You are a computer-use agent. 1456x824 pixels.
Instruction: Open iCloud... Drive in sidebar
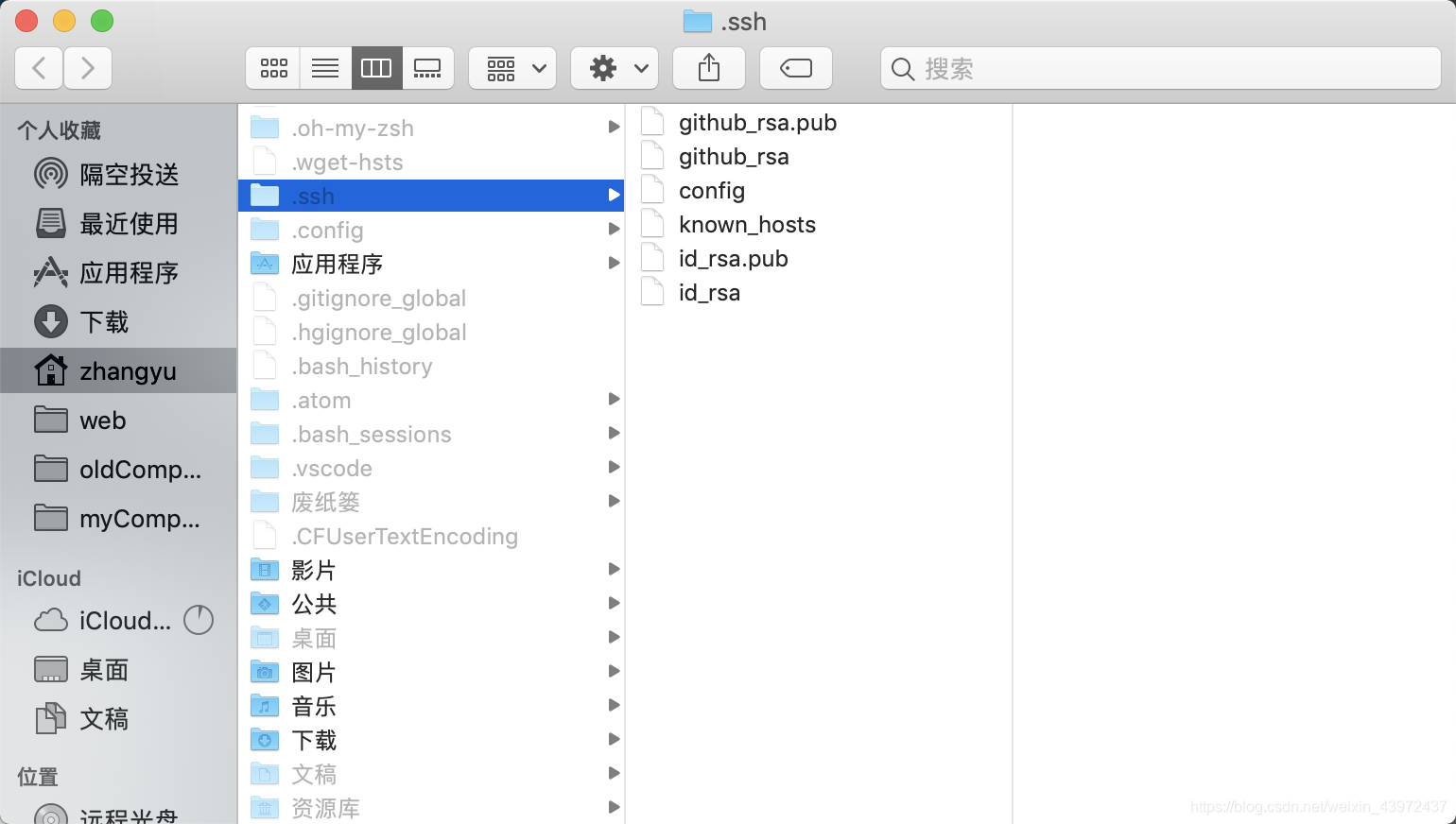point(104,621)
